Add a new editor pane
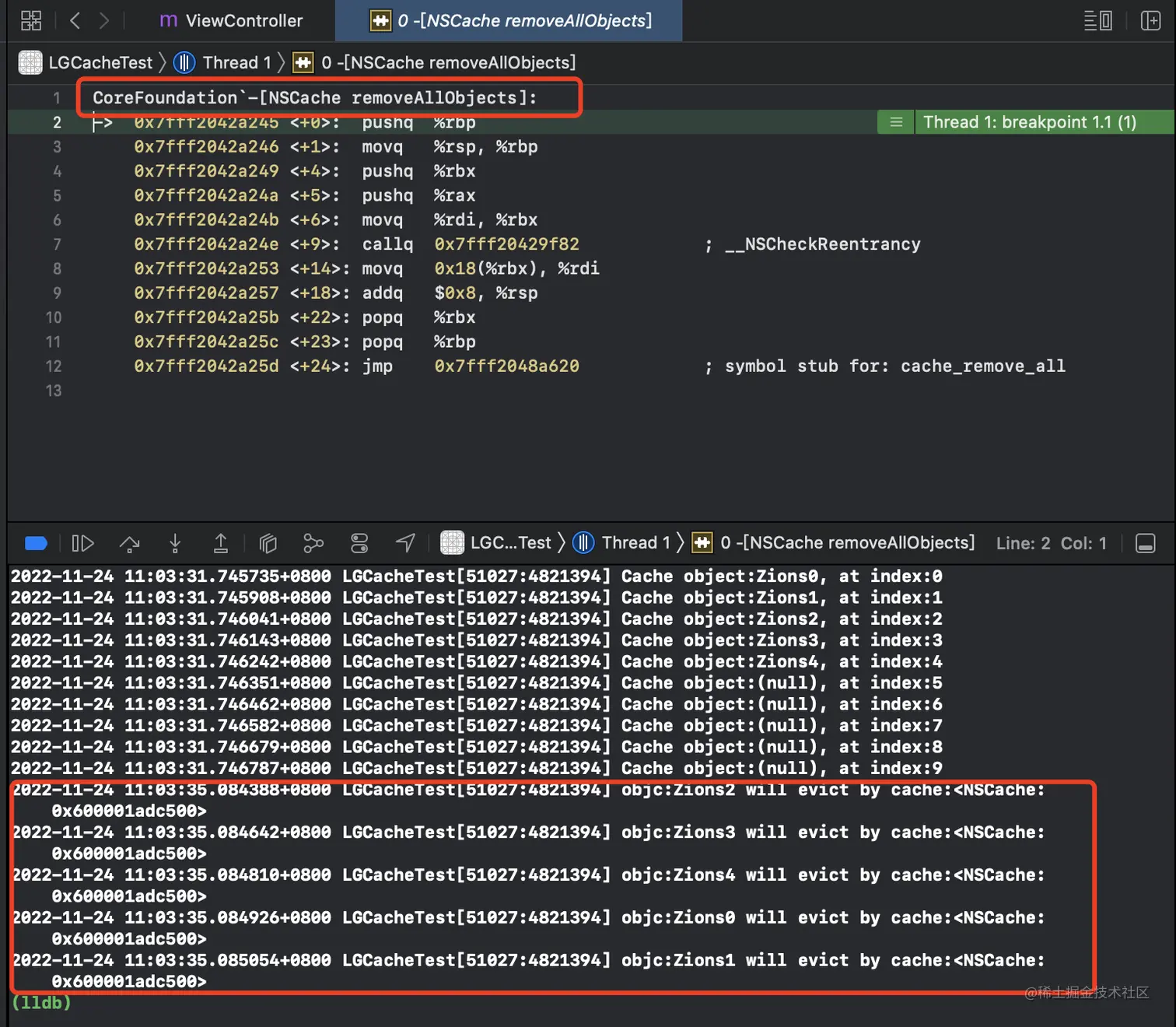Image resolution: width=1176 pixels, height=1027 pixels. point(1150,20)
